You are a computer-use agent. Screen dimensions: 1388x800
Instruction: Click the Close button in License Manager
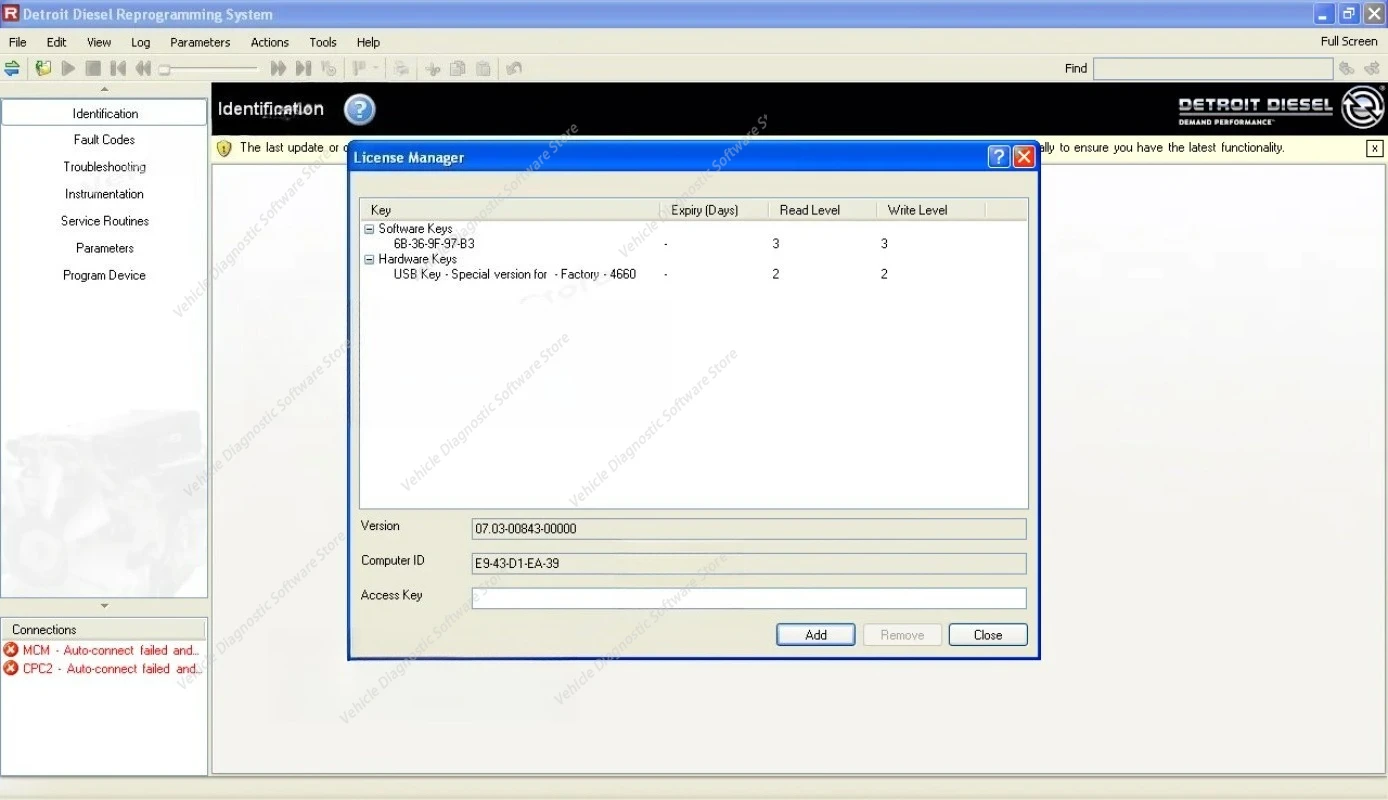tap(988, 635)
